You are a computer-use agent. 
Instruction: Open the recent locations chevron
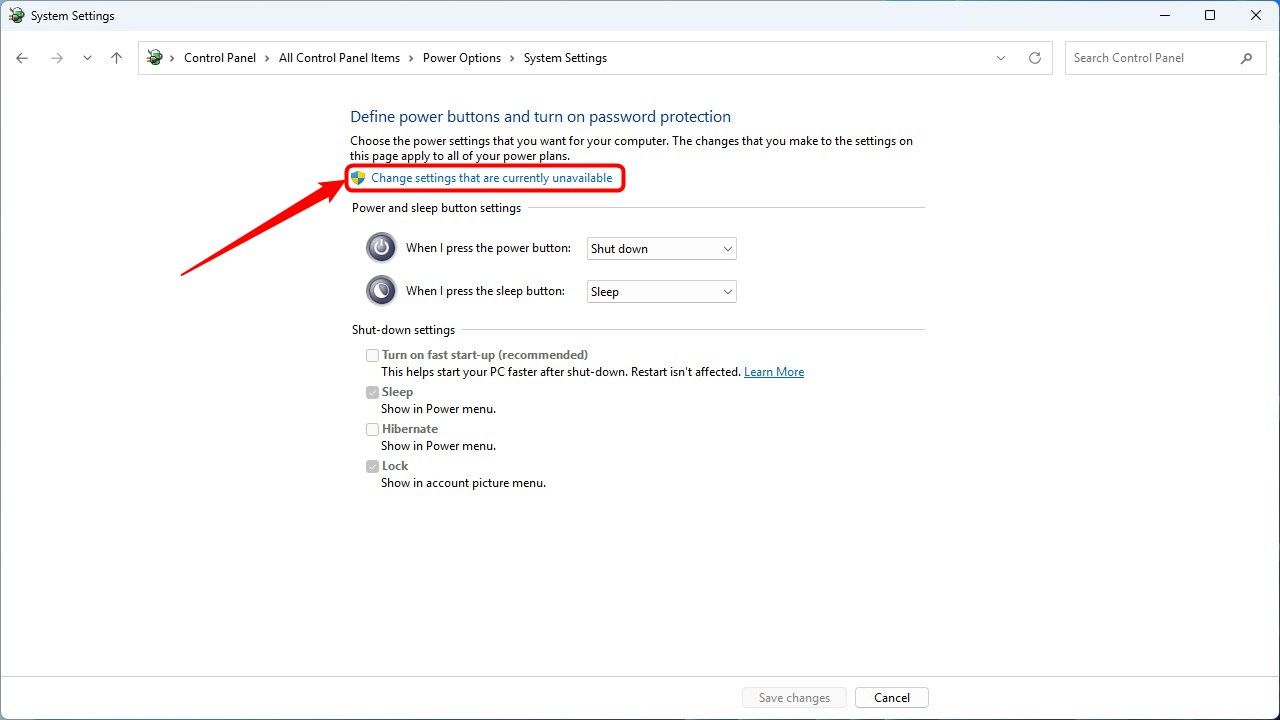point(87,58)
